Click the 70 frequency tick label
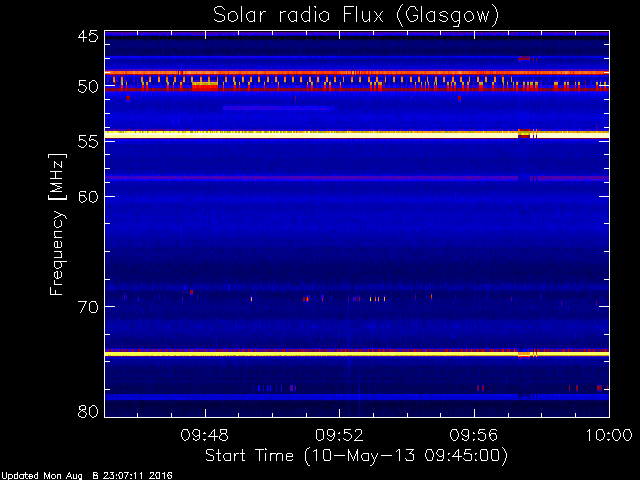640x480 pixels. (88, 307)
